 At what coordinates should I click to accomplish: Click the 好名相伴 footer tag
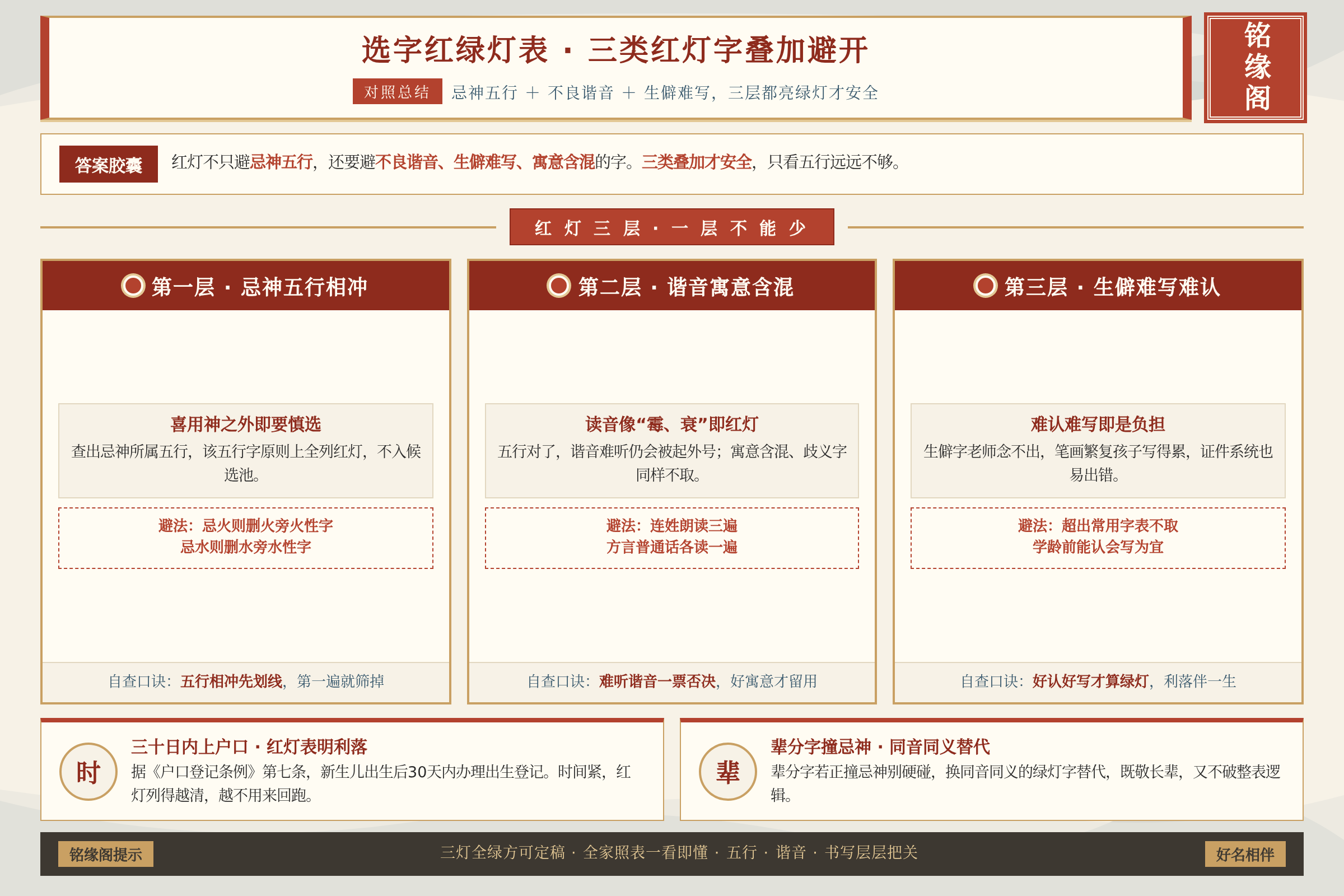tap(1245, 853)
